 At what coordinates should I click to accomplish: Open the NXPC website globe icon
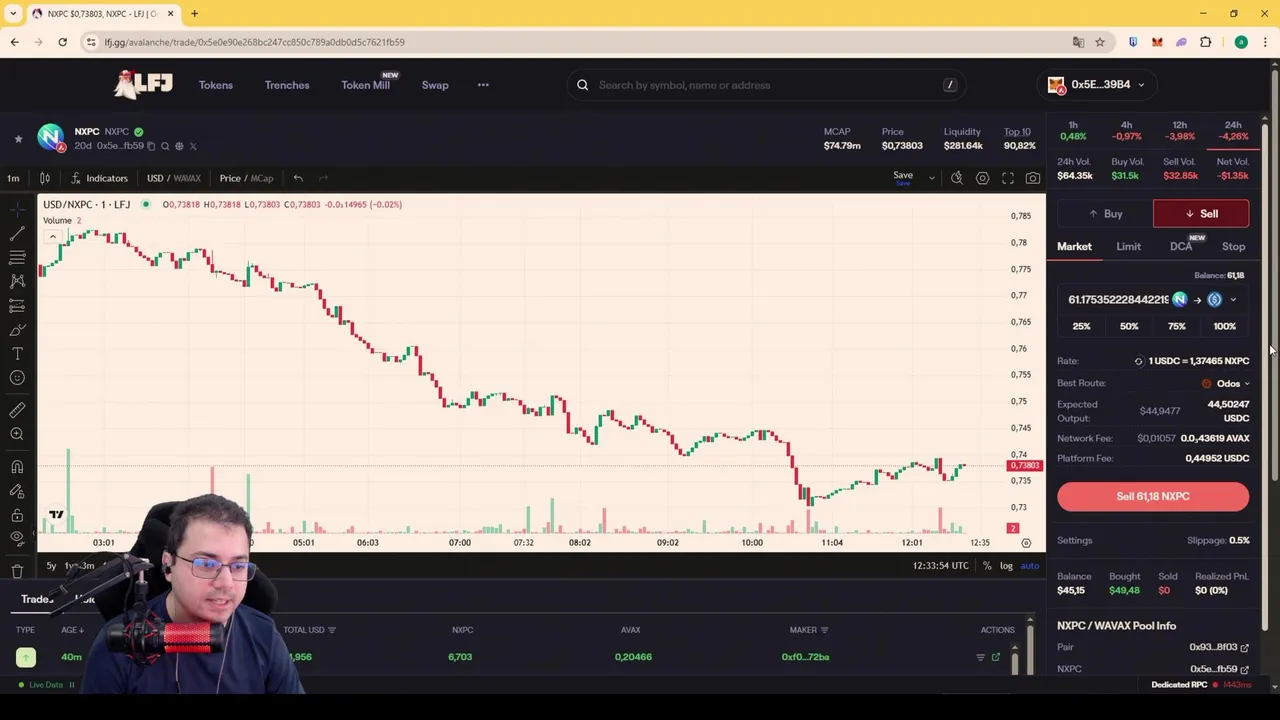point(179,146)
